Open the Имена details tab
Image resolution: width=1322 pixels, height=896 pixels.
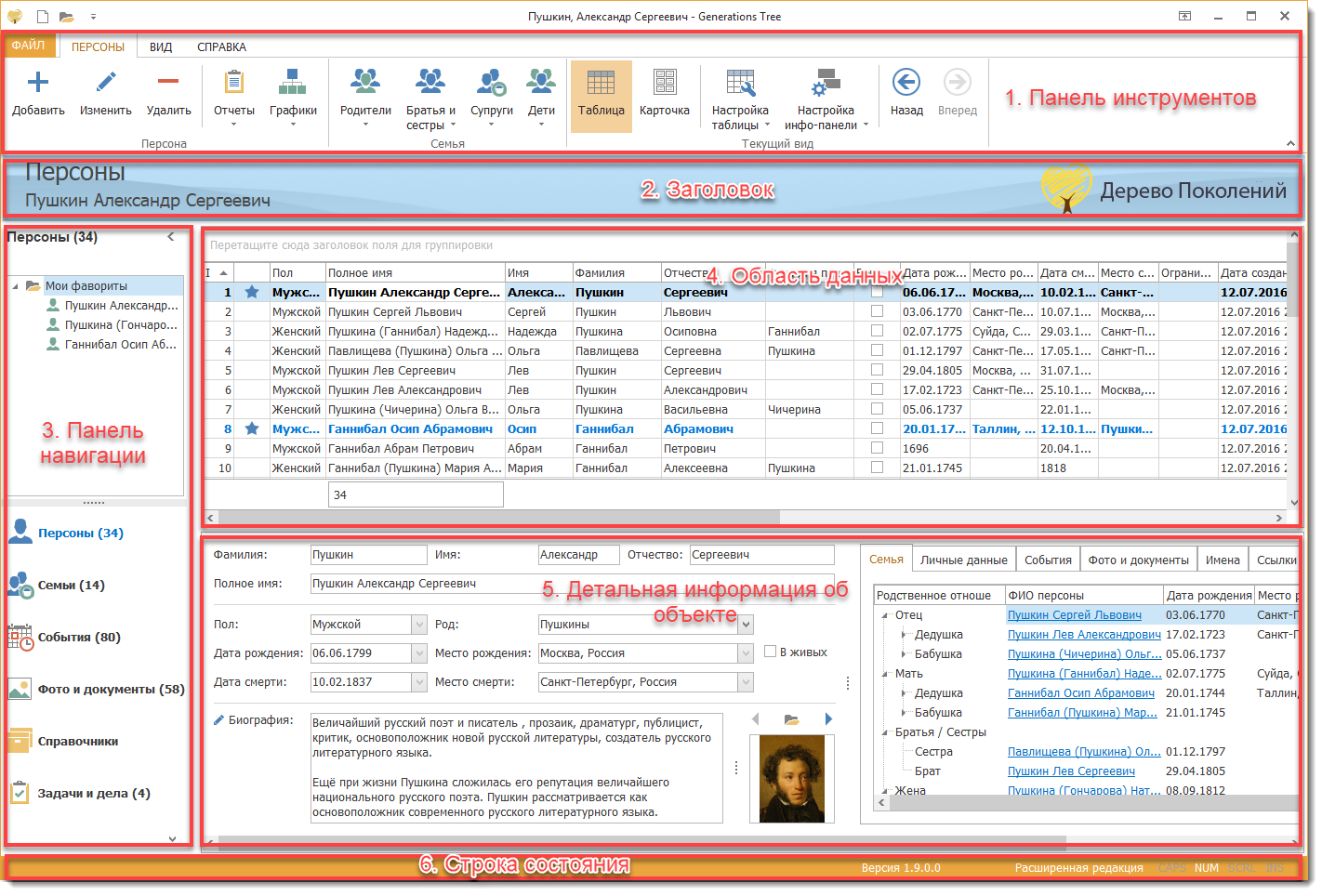tap(1223, 560)
